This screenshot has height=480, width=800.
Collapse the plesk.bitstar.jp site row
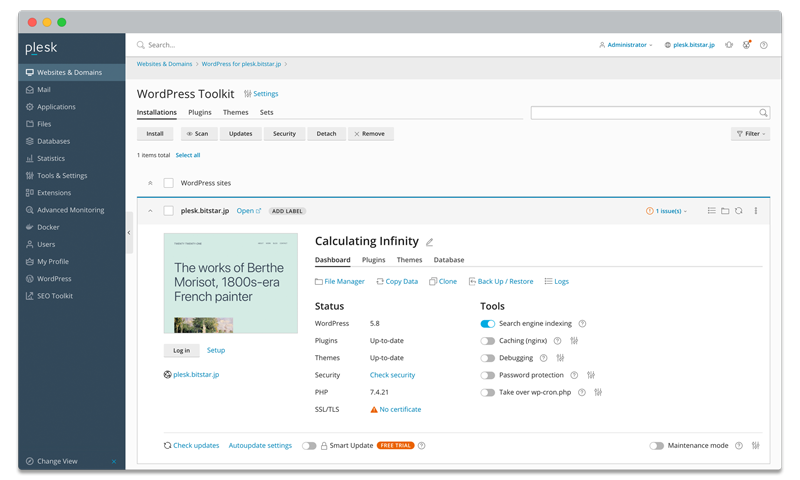coord(150,211)
